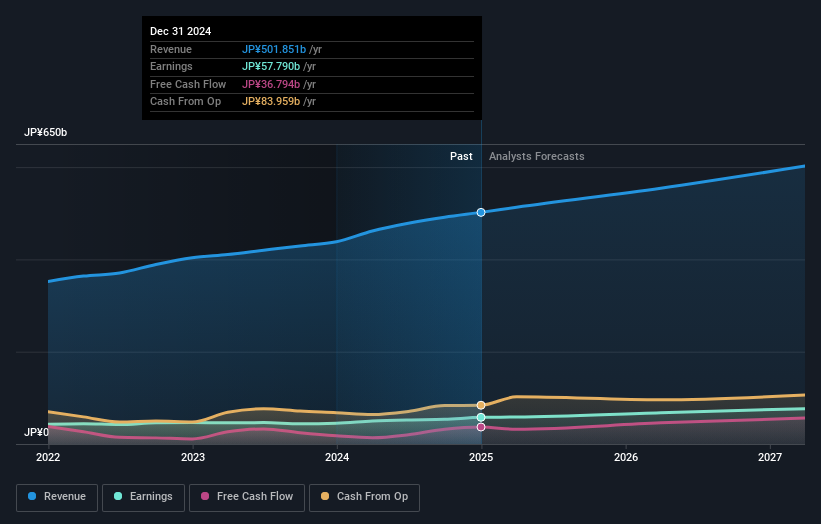Click the Earnings row label in tooltip

(x=171, y=66)
